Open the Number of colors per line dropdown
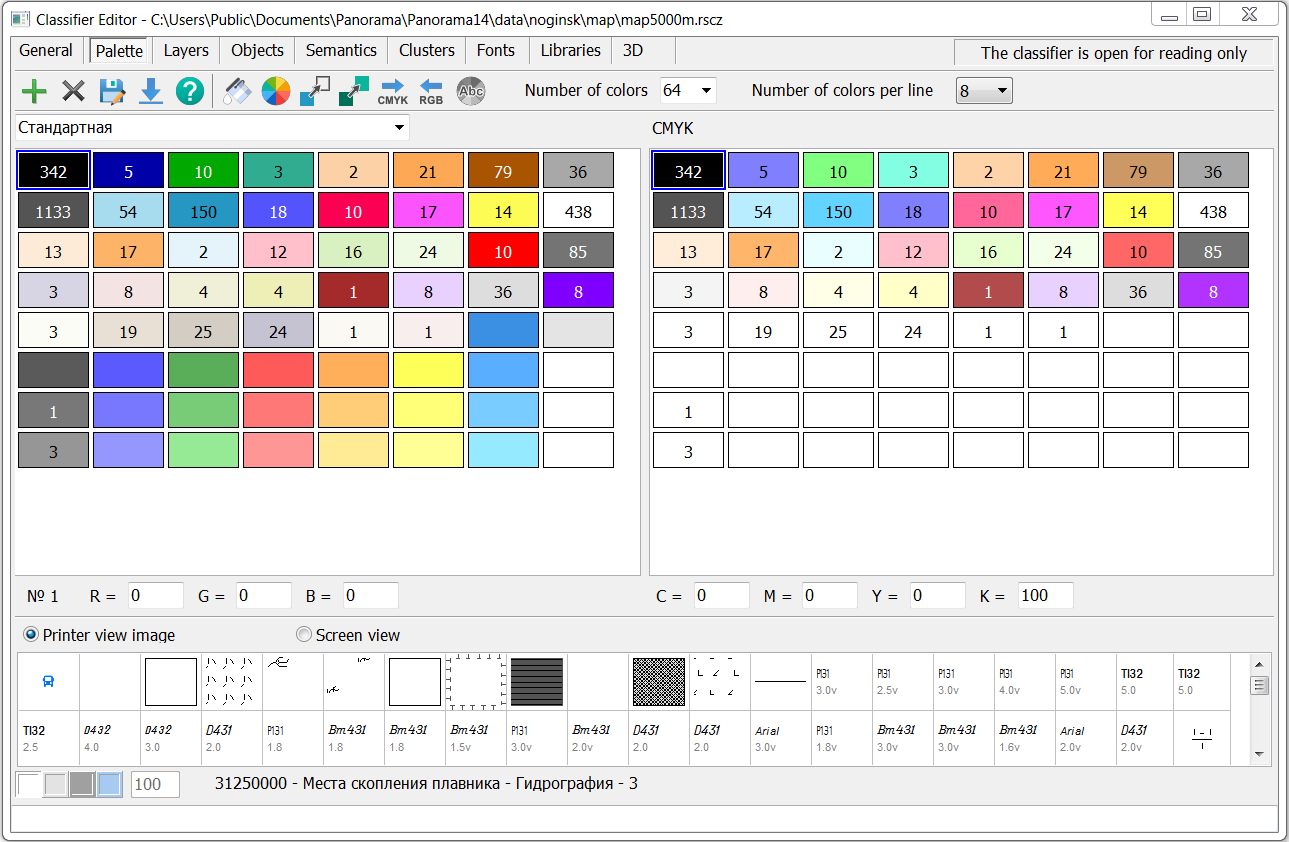This screenshot has width=1289, height=842. [x=1002, y=91]
